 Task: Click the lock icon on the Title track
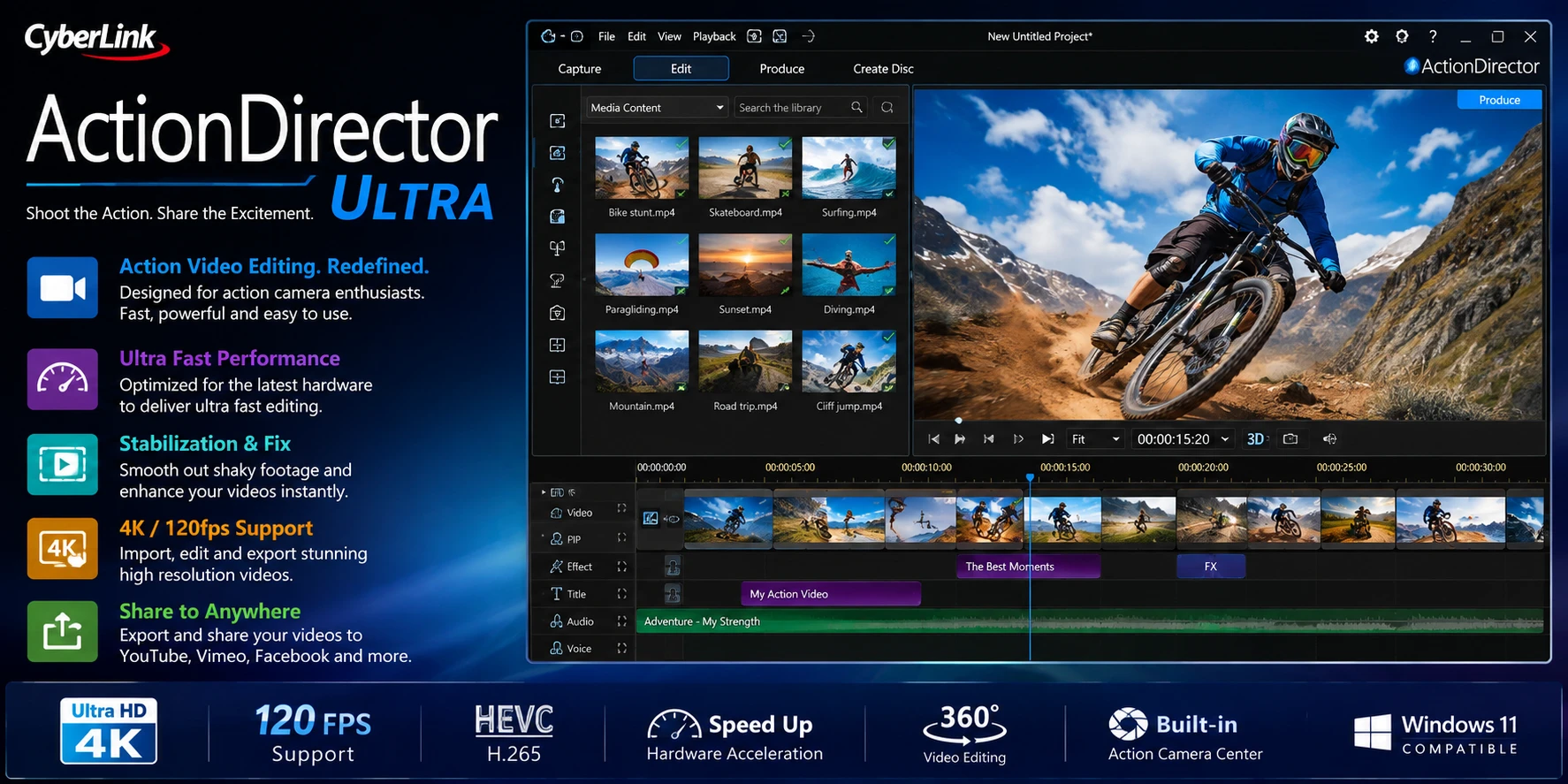(673, 594)
